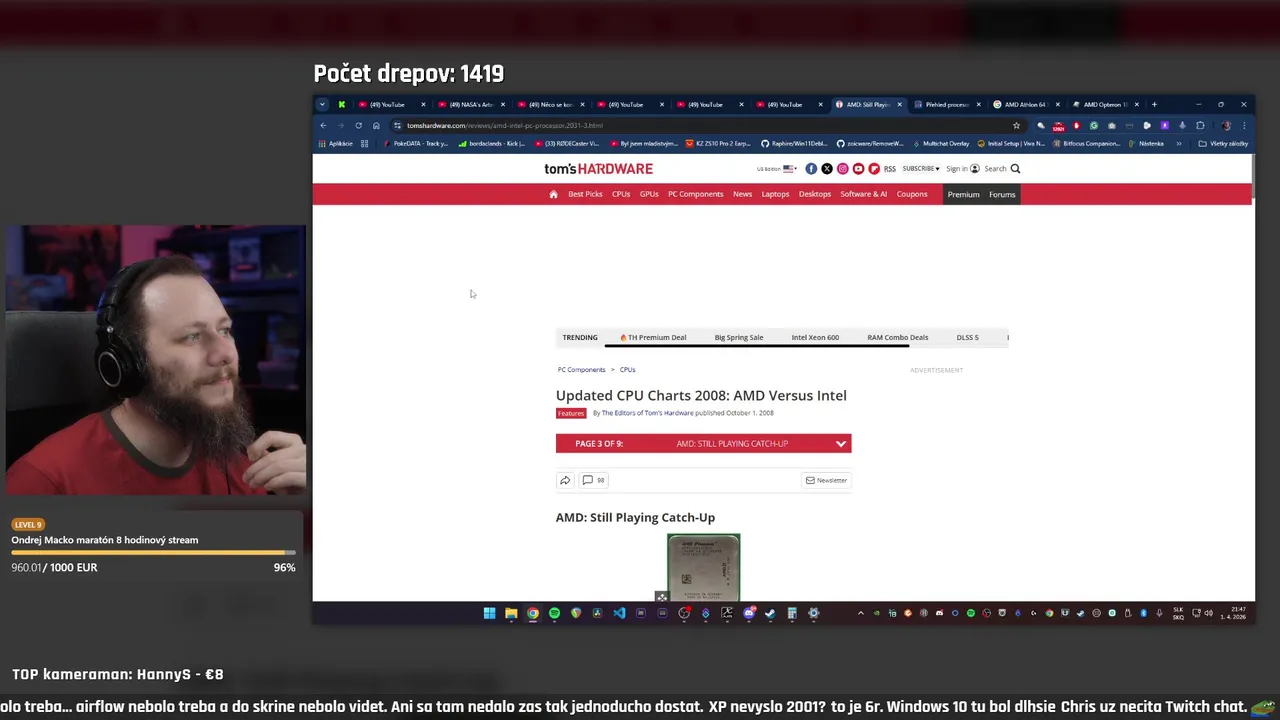Image resolution: width=1280 pixels, height=720 pixels.
Task: Open Best Picks in navigation menu
Action: [x=585, y=194]
